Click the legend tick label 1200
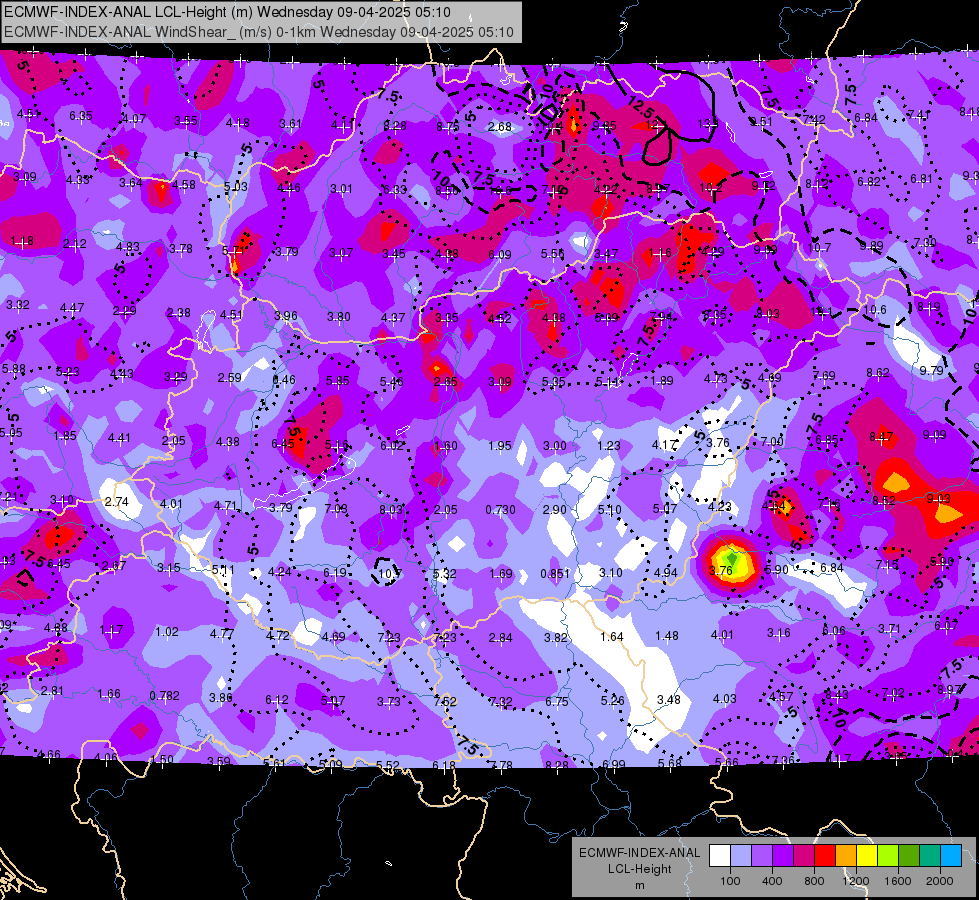Image resolution: width=979 pixels, height=900 pixels. (856, 881)
